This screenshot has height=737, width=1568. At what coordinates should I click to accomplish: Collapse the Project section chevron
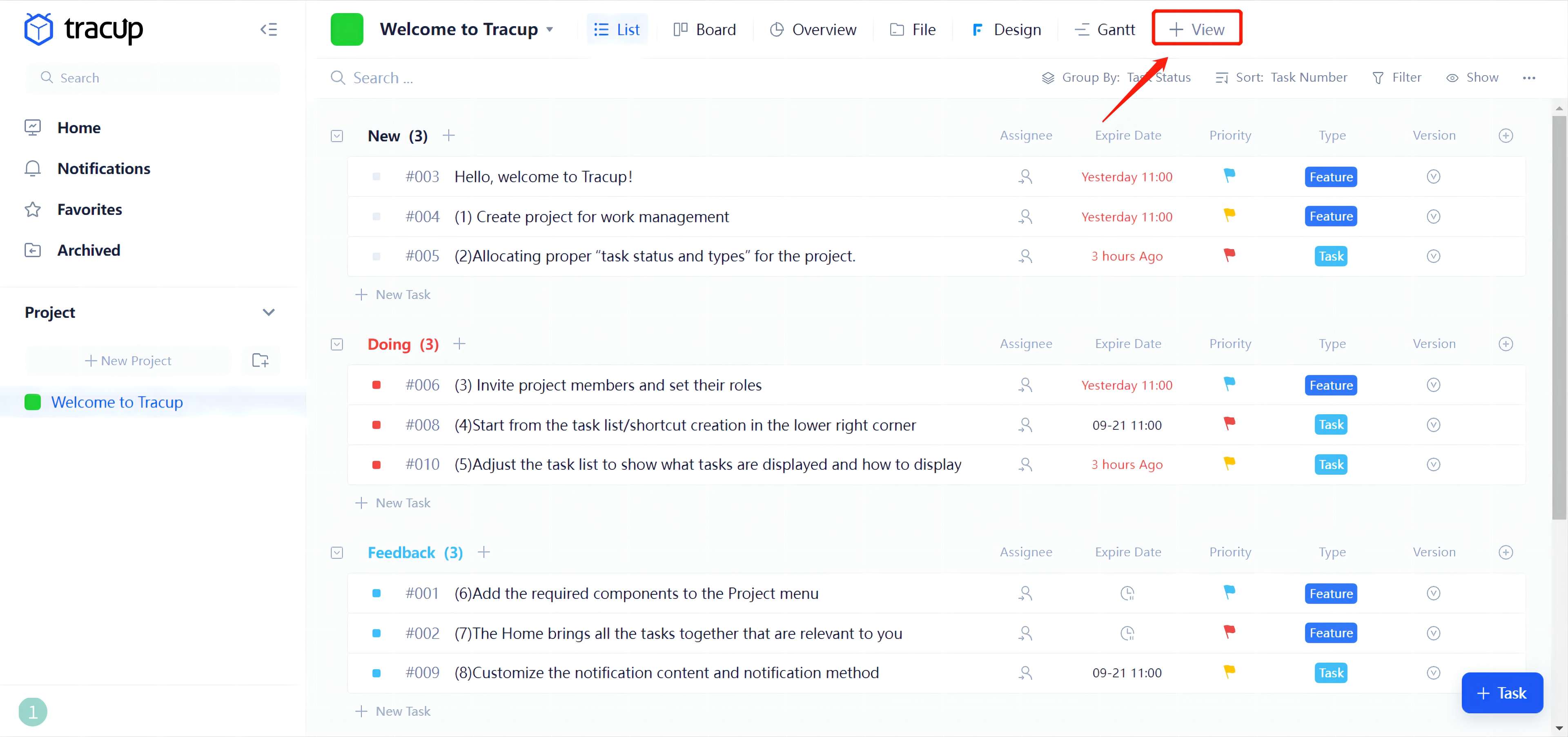coord(268,313)
